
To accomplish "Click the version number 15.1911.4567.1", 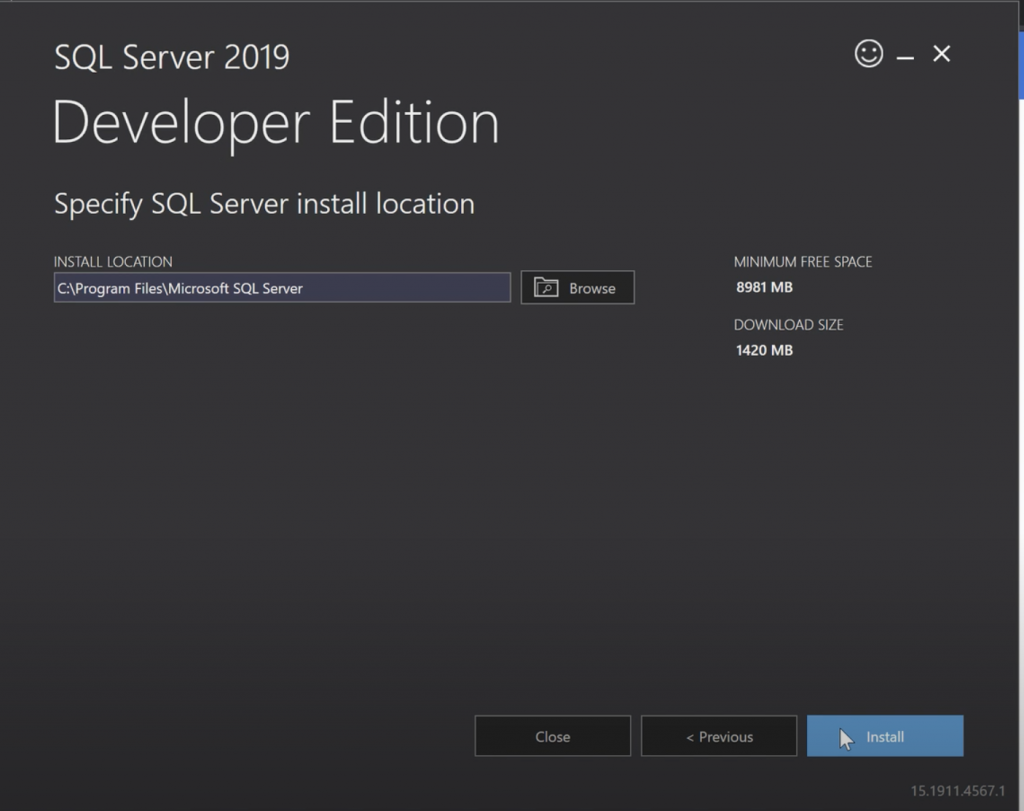I will (958, 791).
